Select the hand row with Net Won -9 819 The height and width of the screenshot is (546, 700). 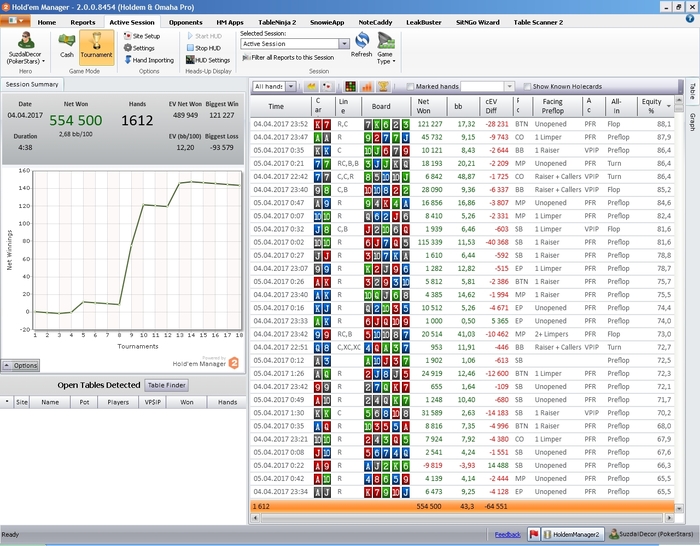tap(462, 465)
